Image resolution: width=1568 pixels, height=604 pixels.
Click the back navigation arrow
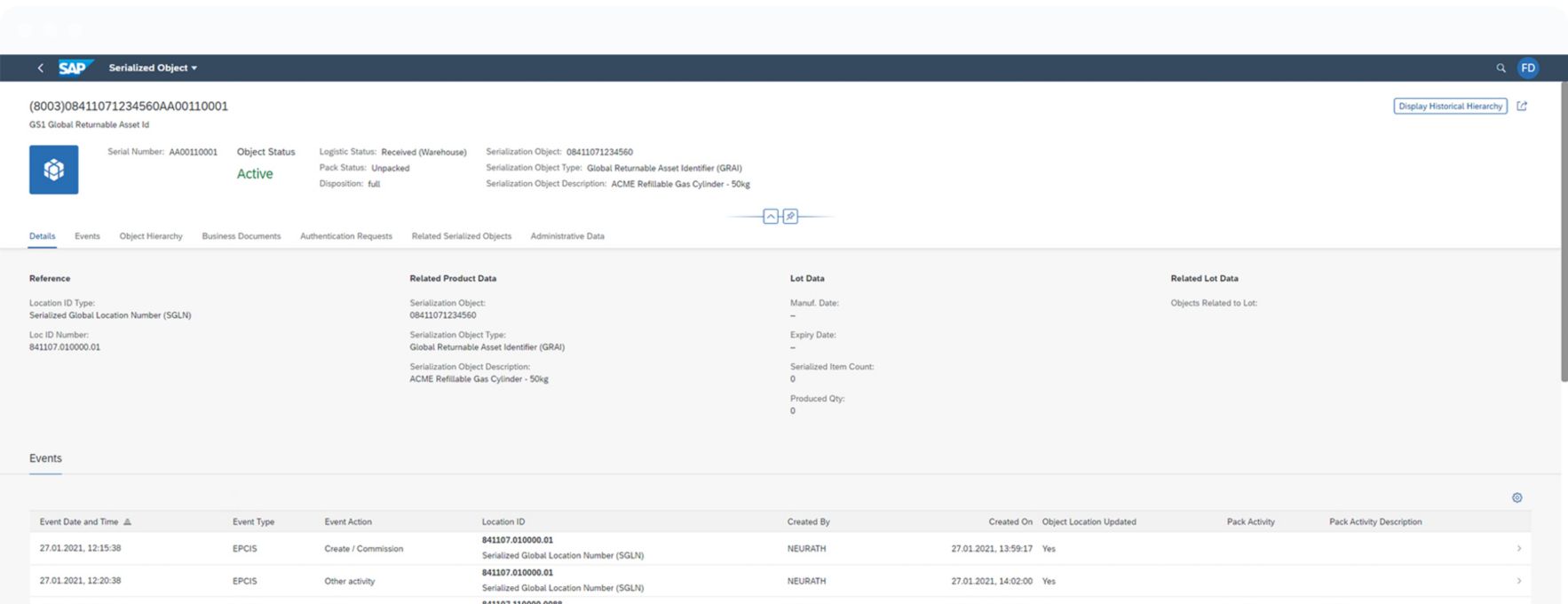pos(40,68)
